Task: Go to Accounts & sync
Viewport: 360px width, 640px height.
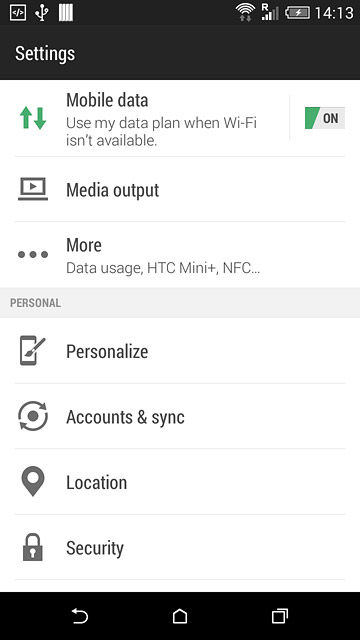Action: click(180, 416)
